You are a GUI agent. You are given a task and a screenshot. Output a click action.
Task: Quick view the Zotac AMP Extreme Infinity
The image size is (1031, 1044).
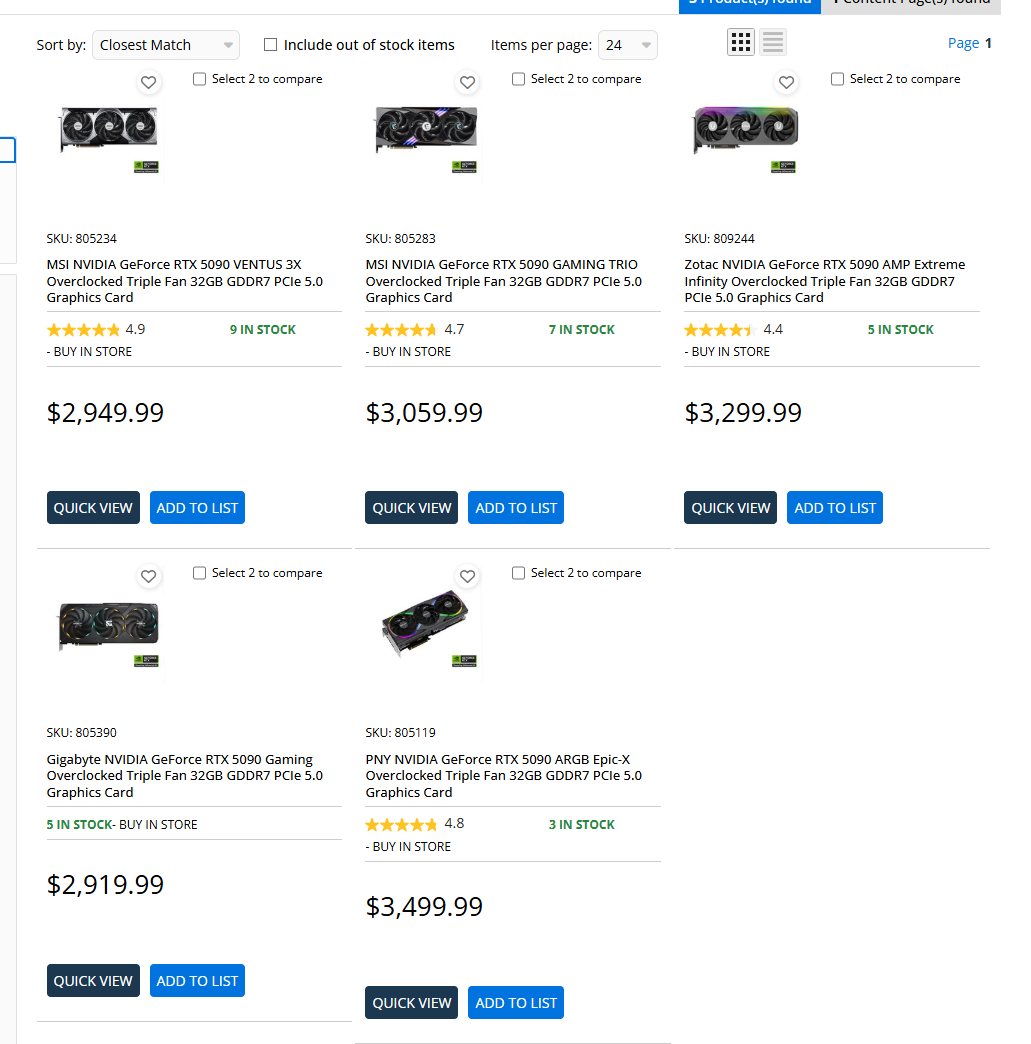[730, 508]
